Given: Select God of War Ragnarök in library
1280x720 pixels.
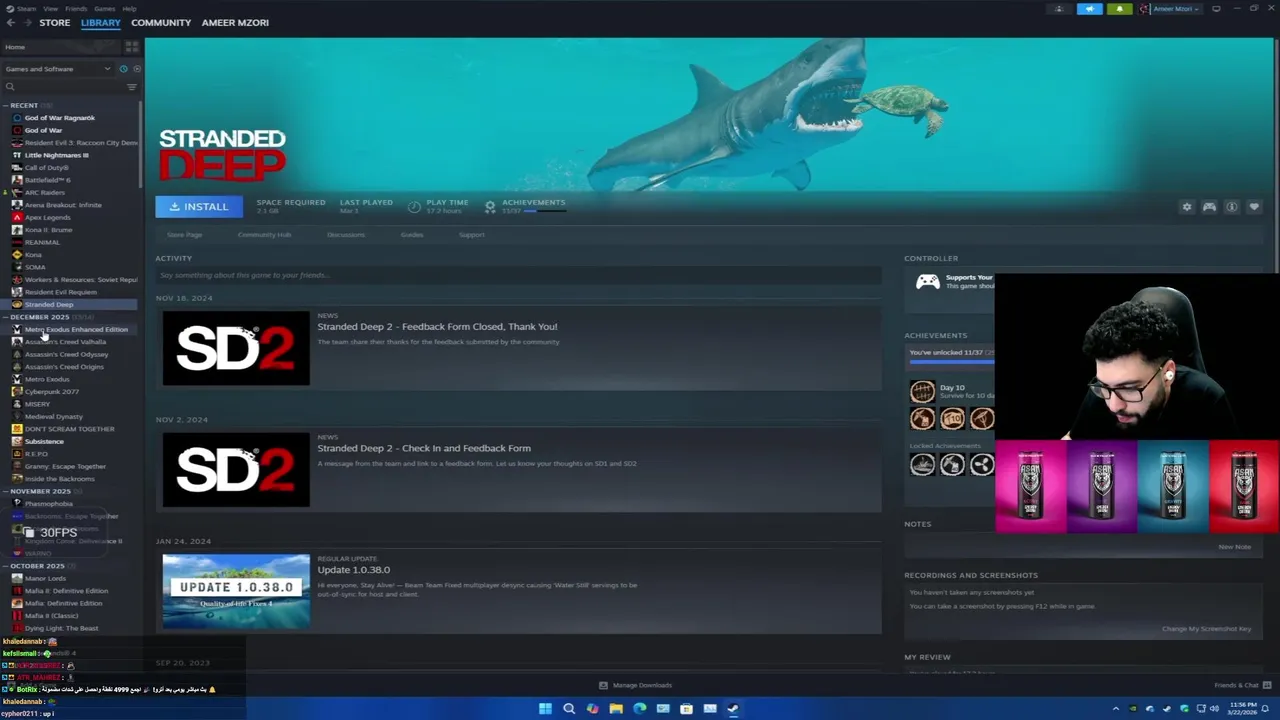Looking at the screenshot, I should 59,118.
